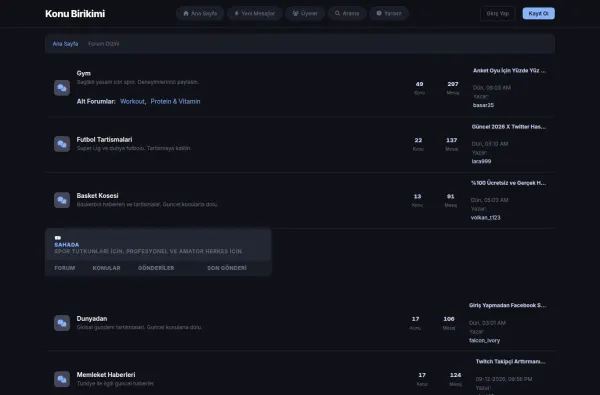Open the Yardım help nav item
This screenshot has height=395, width=600.
pos(389,13)
